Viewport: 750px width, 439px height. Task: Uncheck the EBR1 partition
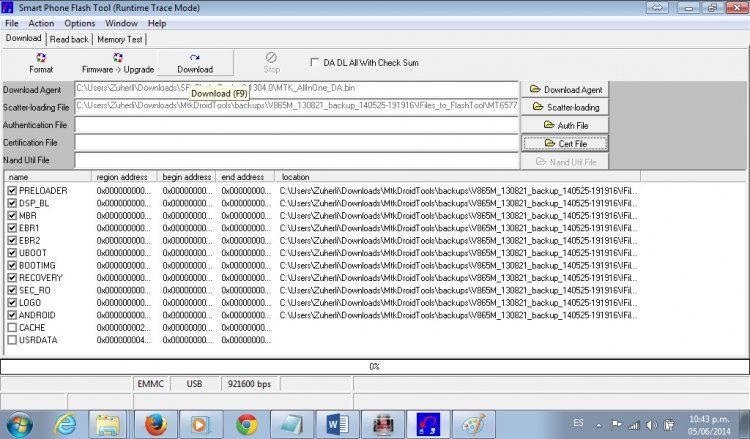[x=12, y=228]
